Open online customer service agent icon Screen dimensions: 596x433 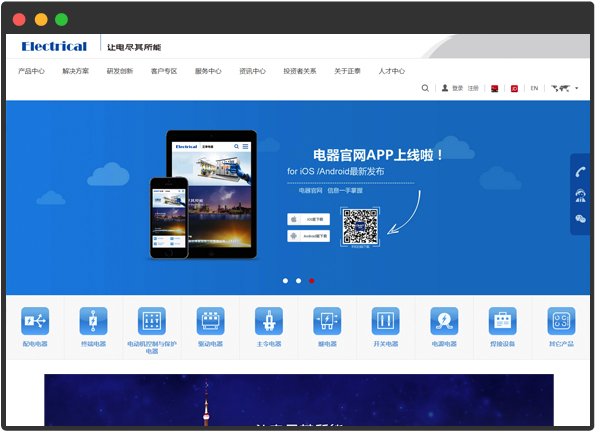tap(580, 195)
